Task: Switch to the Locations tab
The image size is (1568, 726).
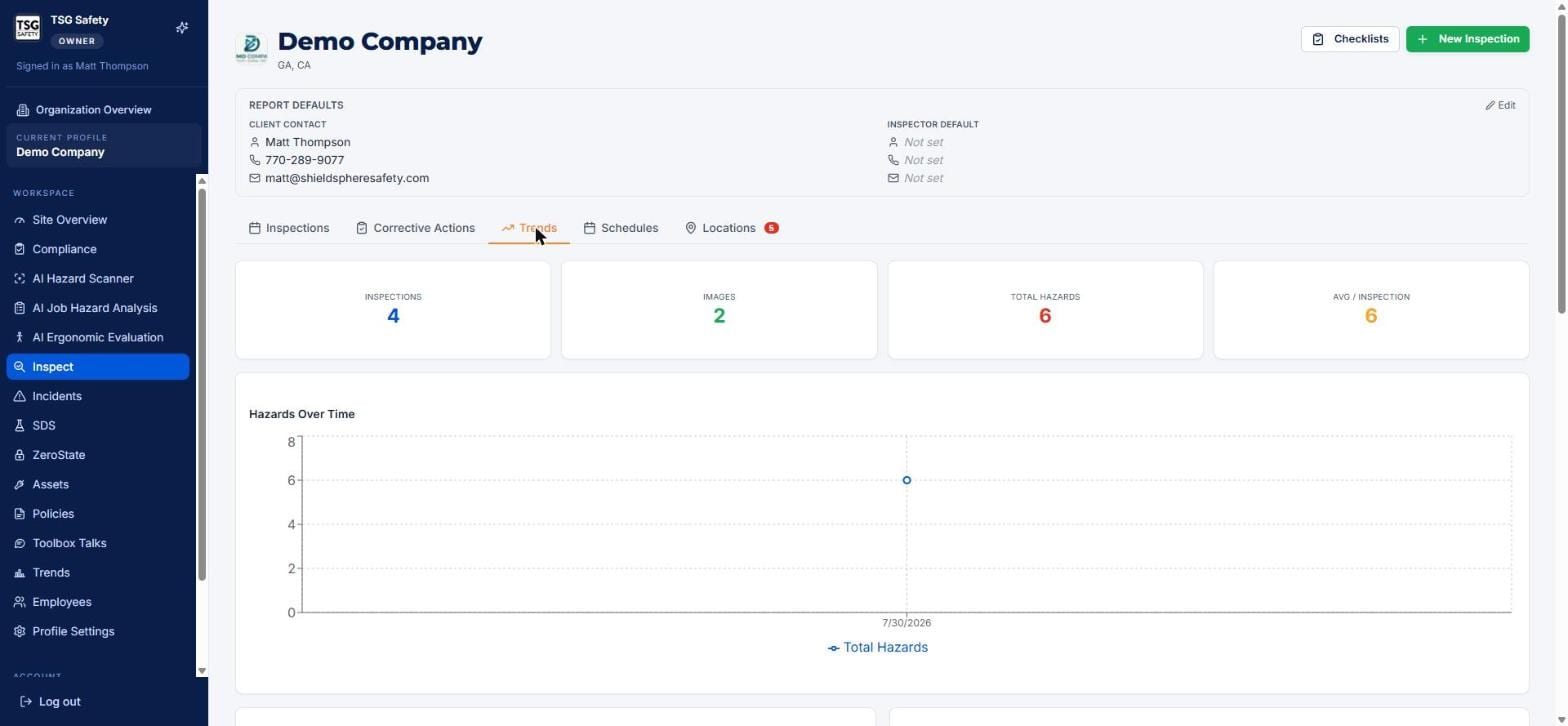Action: 731,228
